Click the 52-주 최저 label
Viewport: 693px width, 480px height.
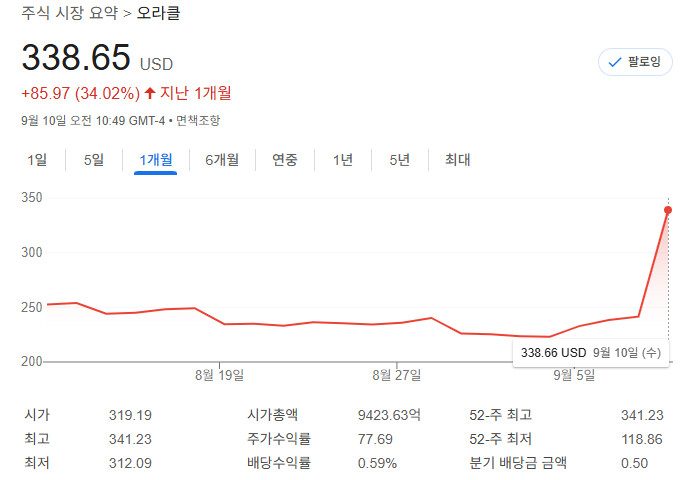[500, 438]
